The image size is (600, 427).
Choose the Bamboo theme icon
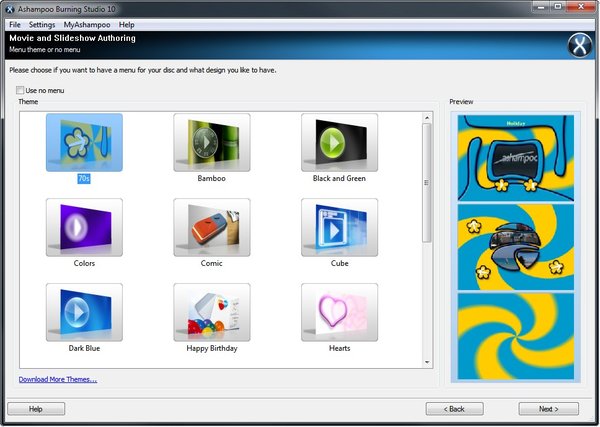click(x=211, y=142)
